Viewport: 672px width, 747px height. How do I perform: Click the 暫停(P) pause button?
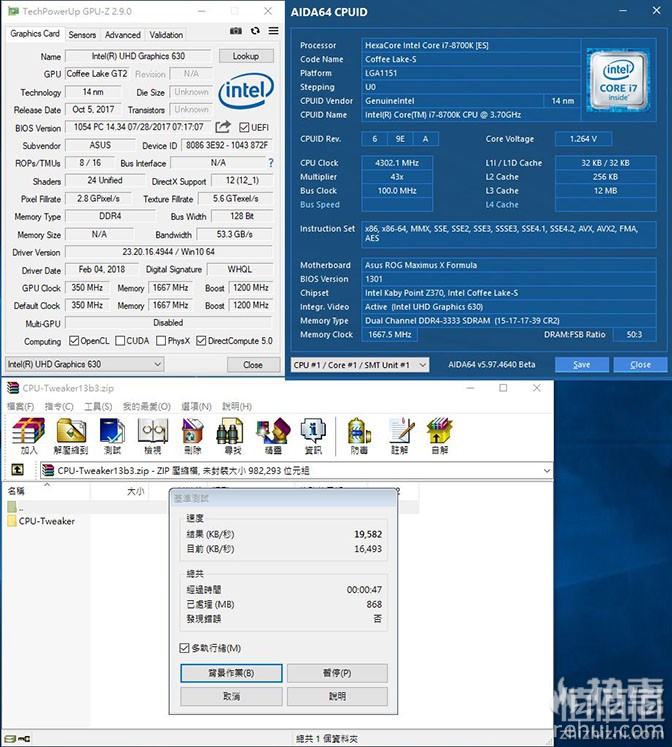point(337,673)
